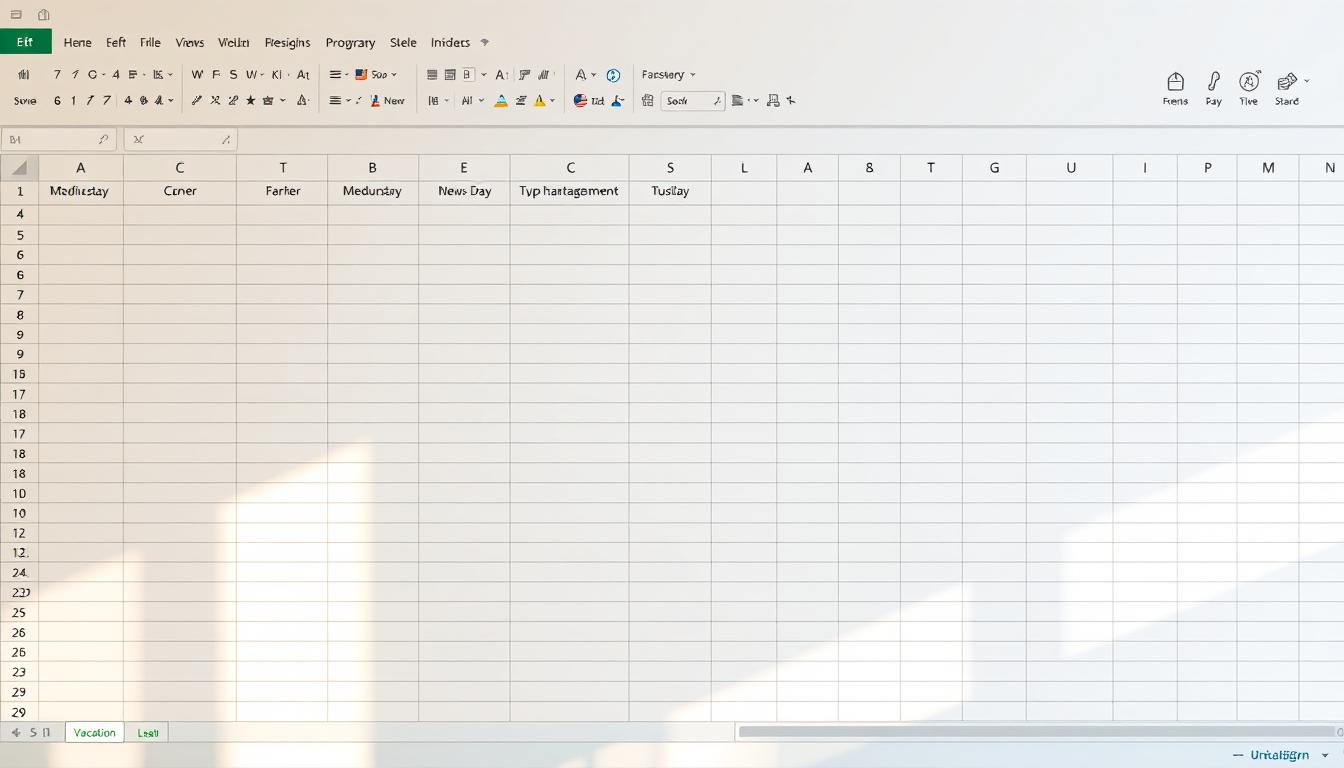Open the Iniders menu
Viewport: 1344px width, 768px height.
pyautogui.click(x=450, y=43)
